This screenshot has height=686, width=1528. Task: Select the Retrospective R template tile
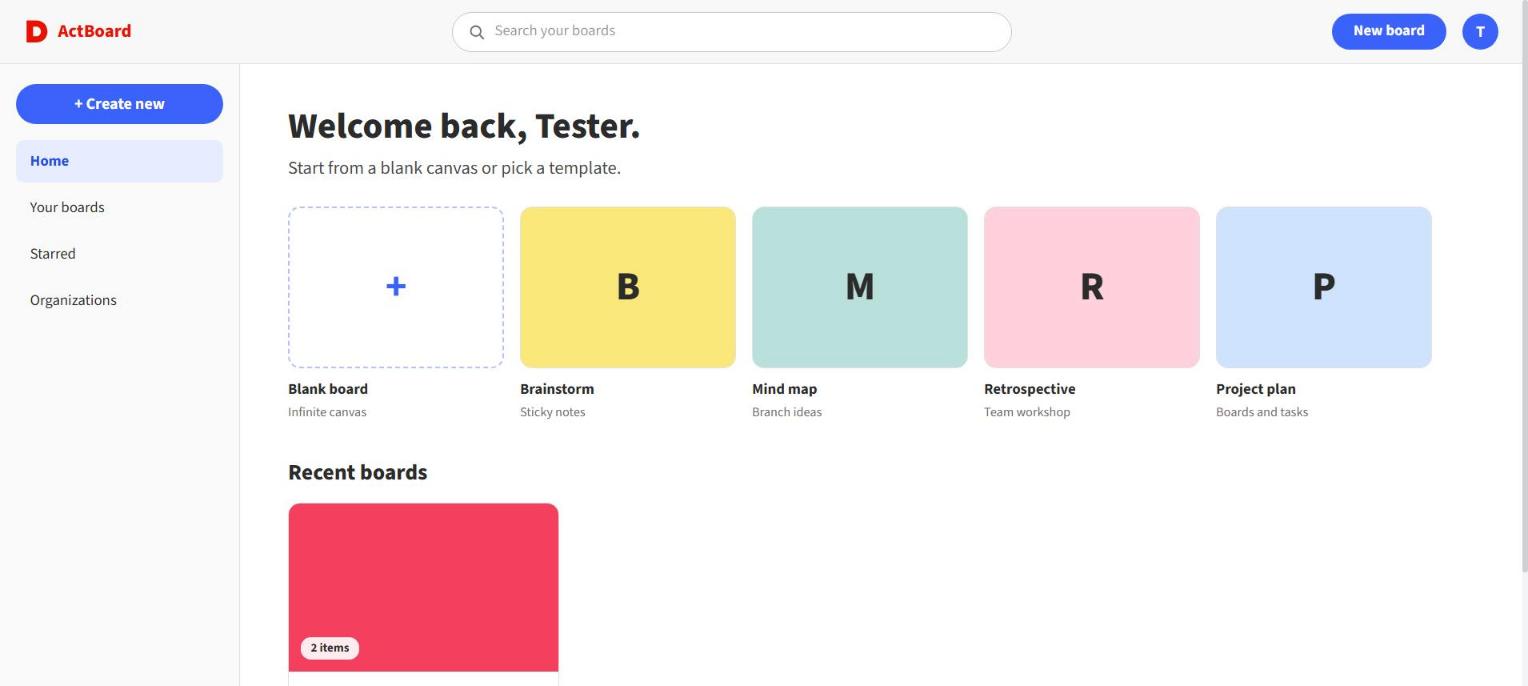point(1092,287)
